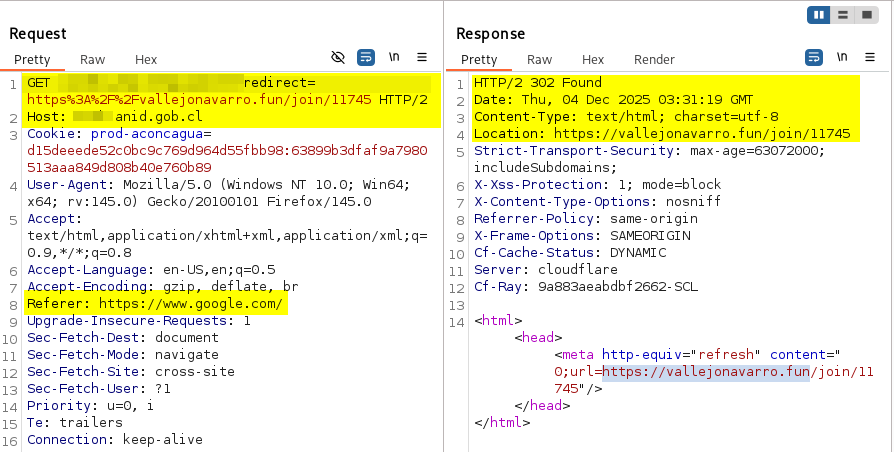The height and width of the screenshot is (452, 894).
Task: Click the Request panel title
Action: click(x=38, y=34)
